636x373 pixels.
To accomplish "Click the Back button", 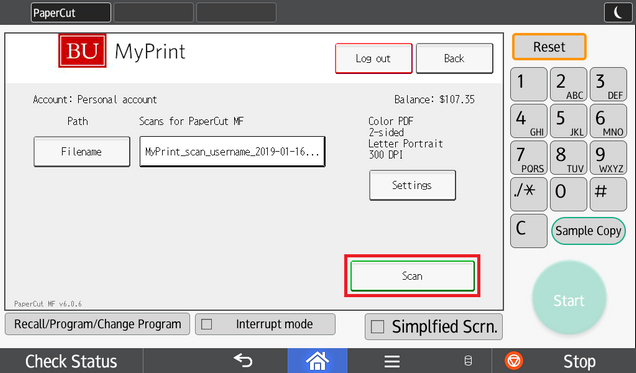I will [454, 58].
